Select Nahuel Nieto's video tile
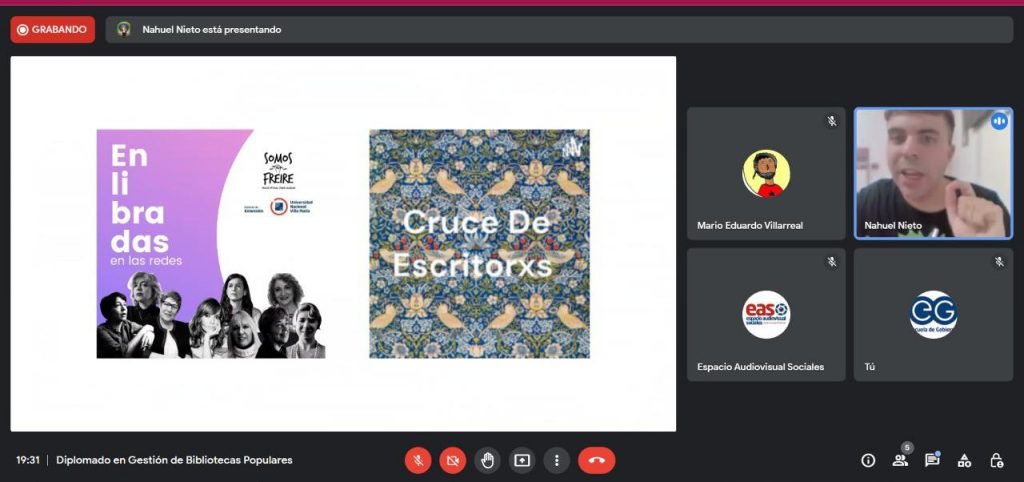 (933, 173)
